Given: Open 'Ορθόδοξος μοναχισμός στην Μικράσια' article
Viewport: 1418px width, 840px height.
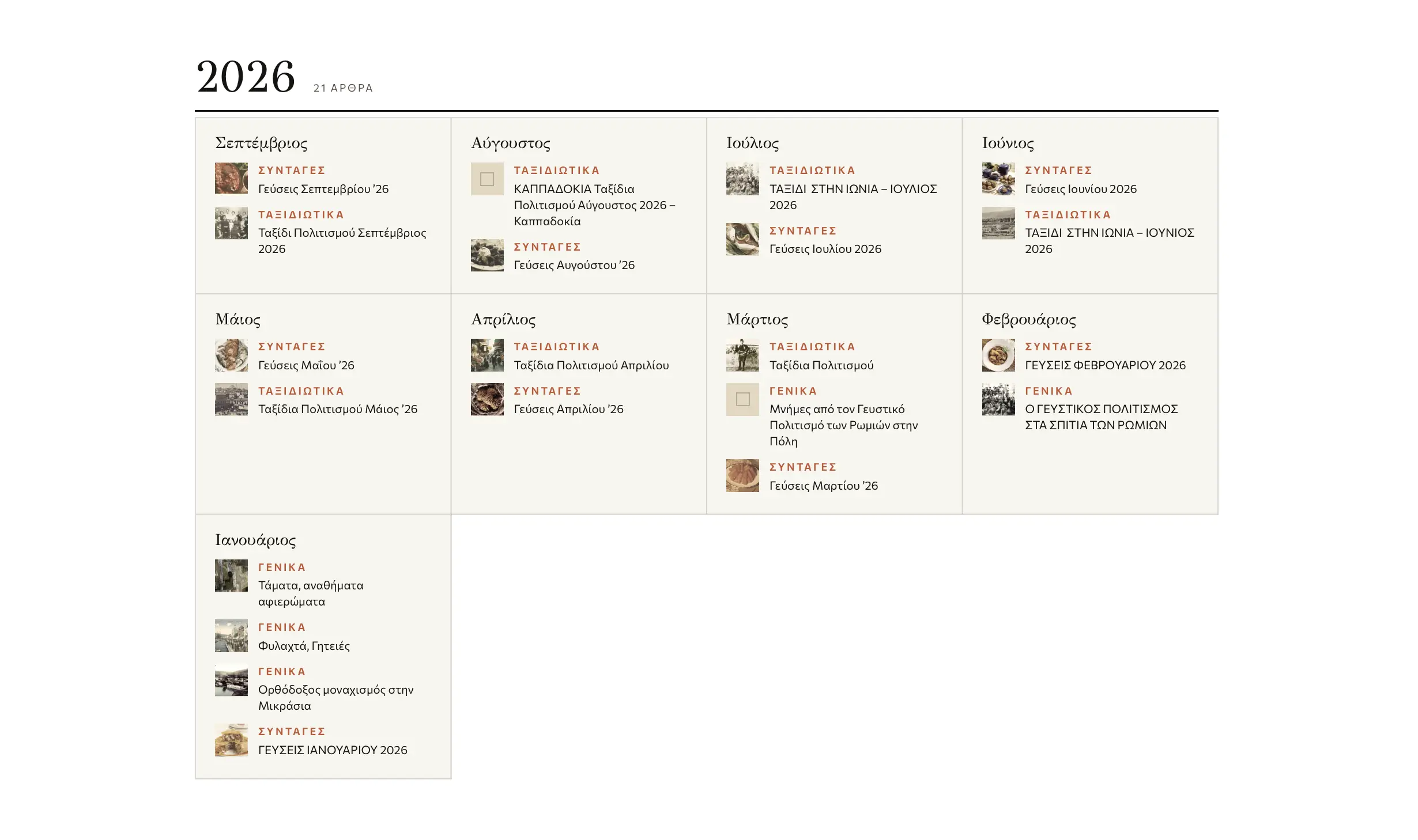Looking at the screenshot, I should coord(335,698).
